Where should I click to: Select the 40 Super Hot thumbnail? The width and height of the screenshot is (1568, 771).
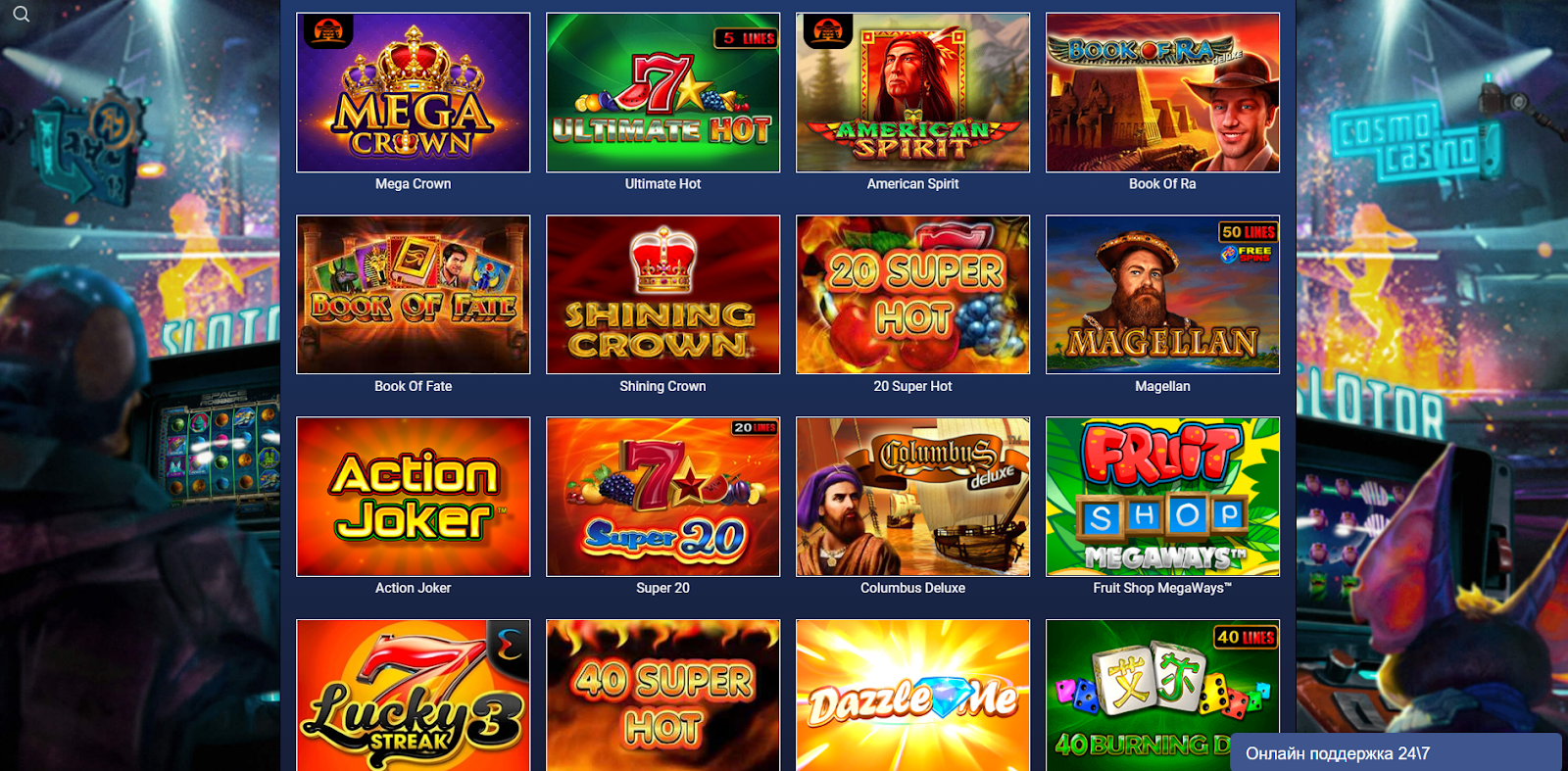[x=662, y=695]
